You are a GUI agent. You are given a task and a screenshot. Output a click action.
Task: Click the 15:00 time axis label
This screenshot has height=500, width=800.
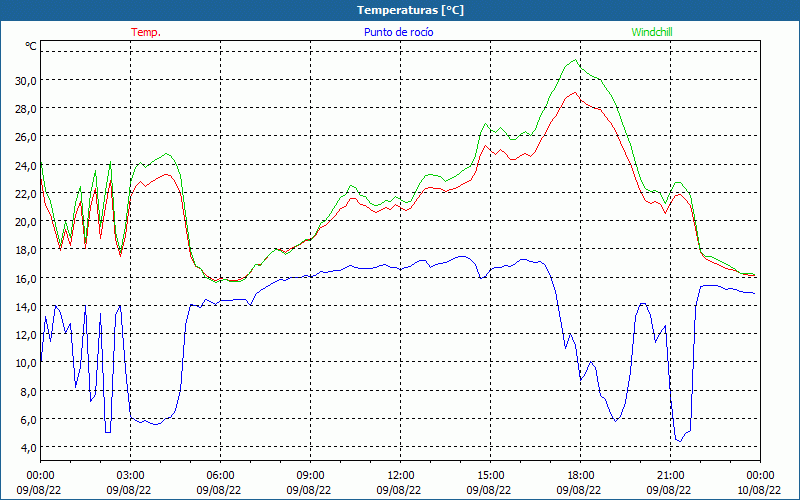(490, 476)
